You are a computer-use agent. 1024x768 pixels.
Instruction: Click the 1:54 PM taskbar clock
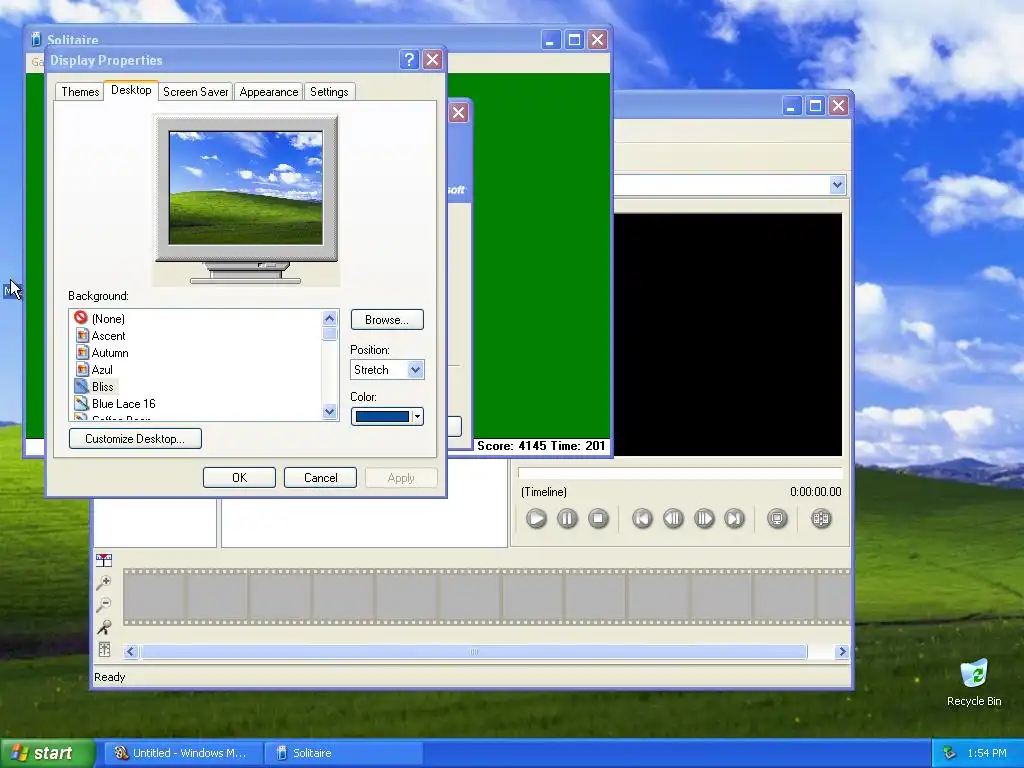pos(987,753)
